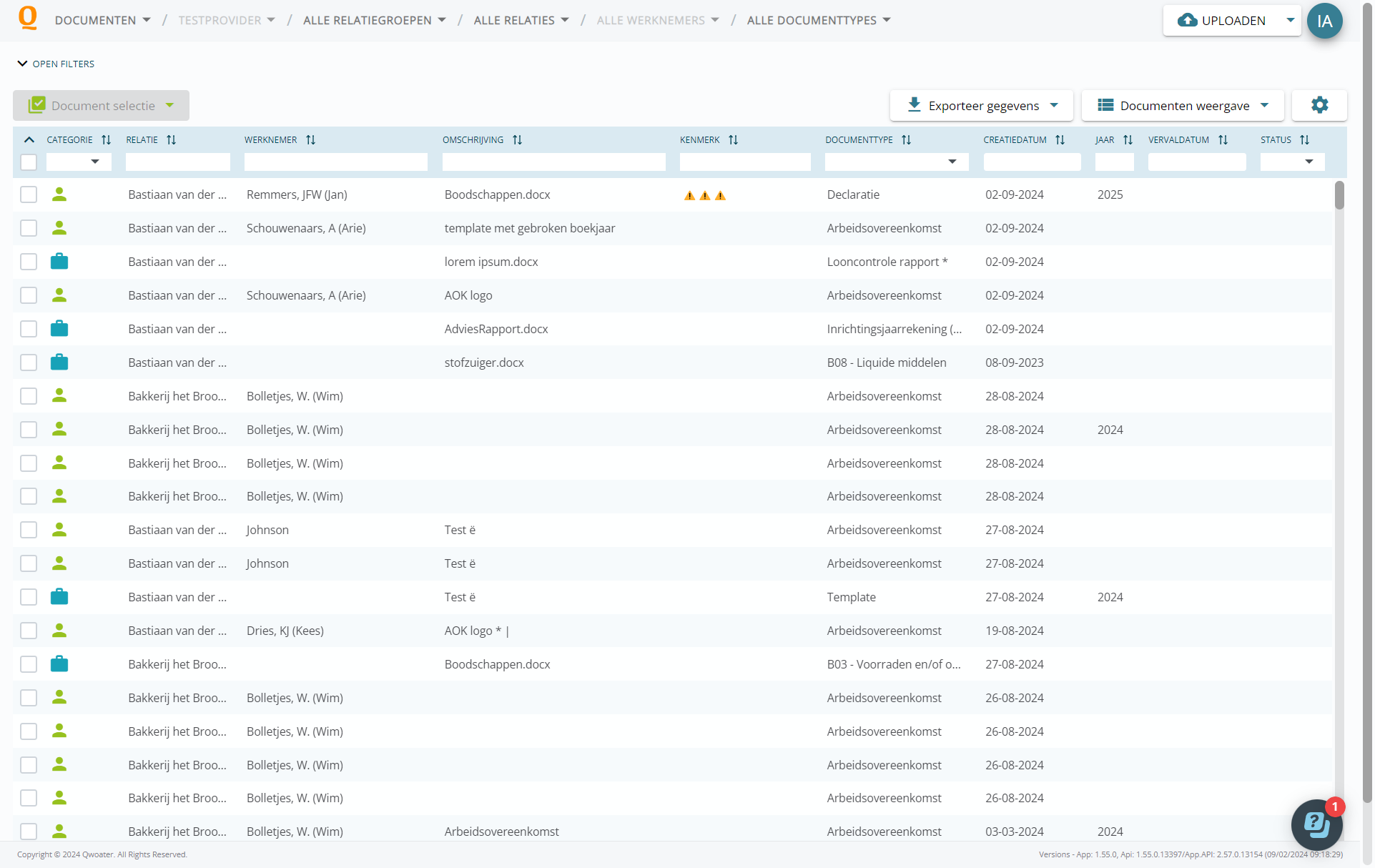This screenshot has width=1375, height=868.
Task: Click warning triangles on Boodschappen.docx row
Action: click(704, 195)
